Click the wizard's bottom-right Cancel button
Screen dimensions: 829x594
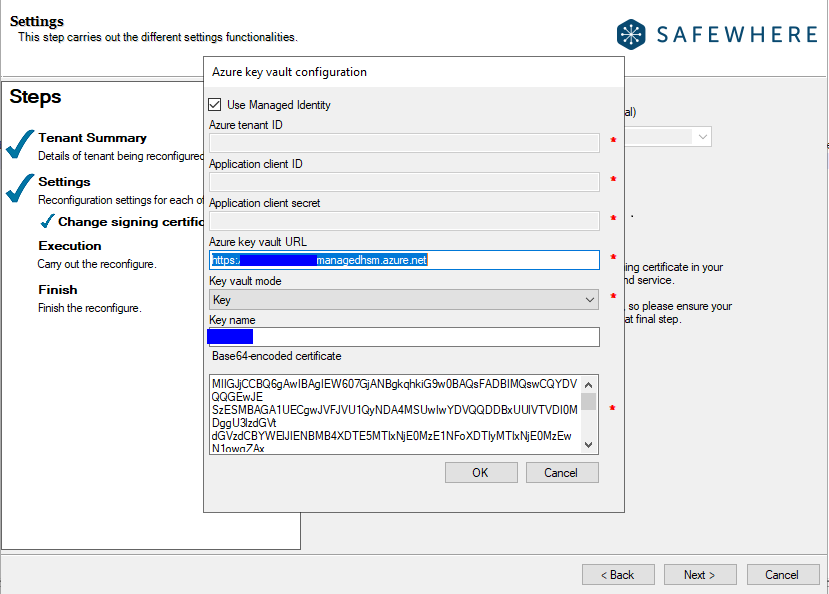click(x=782, y=575)
